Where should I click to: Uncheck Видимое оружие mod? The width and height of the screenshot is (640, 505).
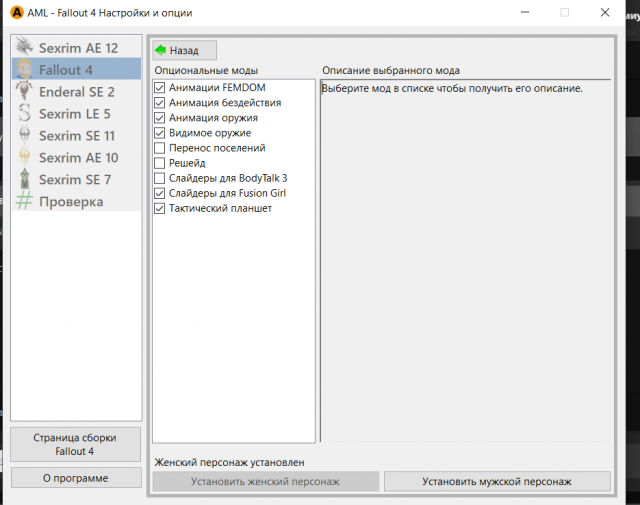tap(160, 133)
